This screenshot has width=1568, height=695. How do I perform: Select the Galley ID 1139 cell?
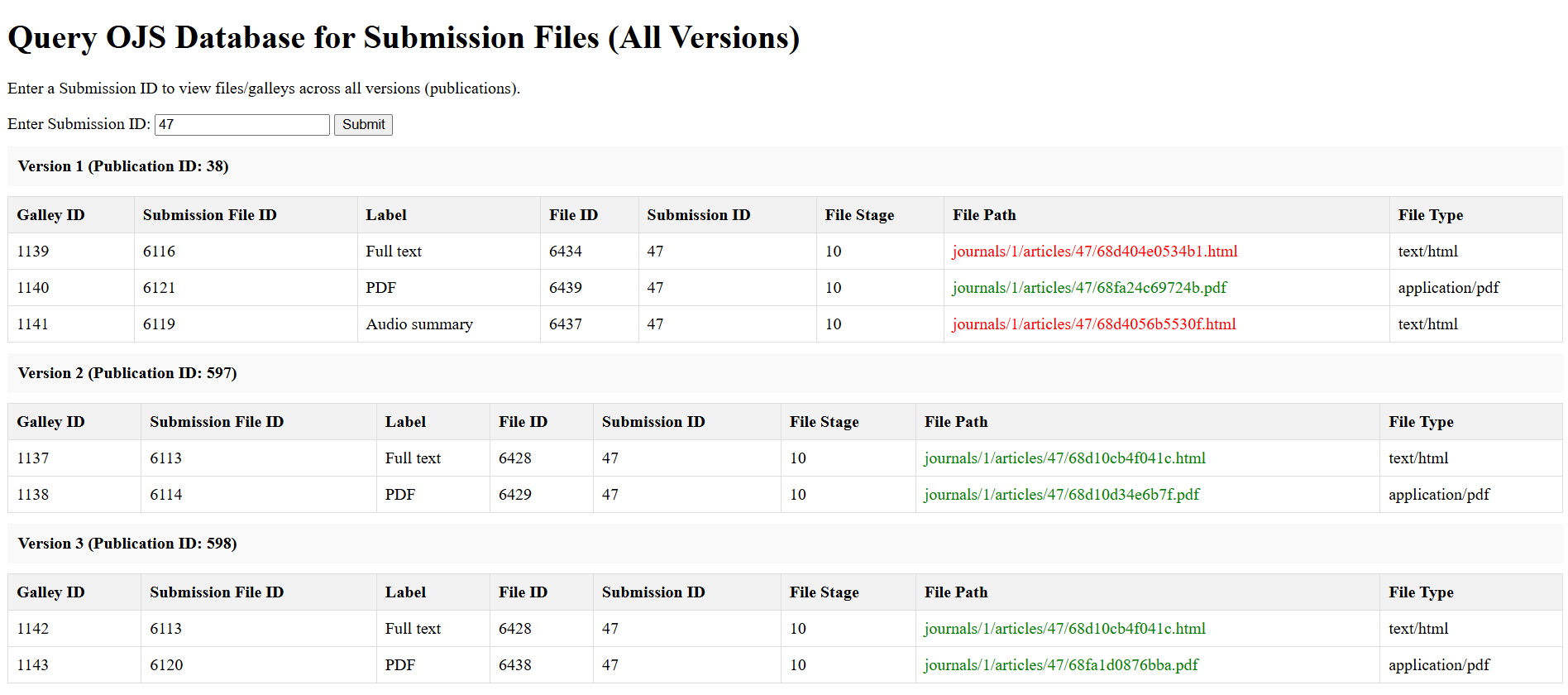(33, 252)
